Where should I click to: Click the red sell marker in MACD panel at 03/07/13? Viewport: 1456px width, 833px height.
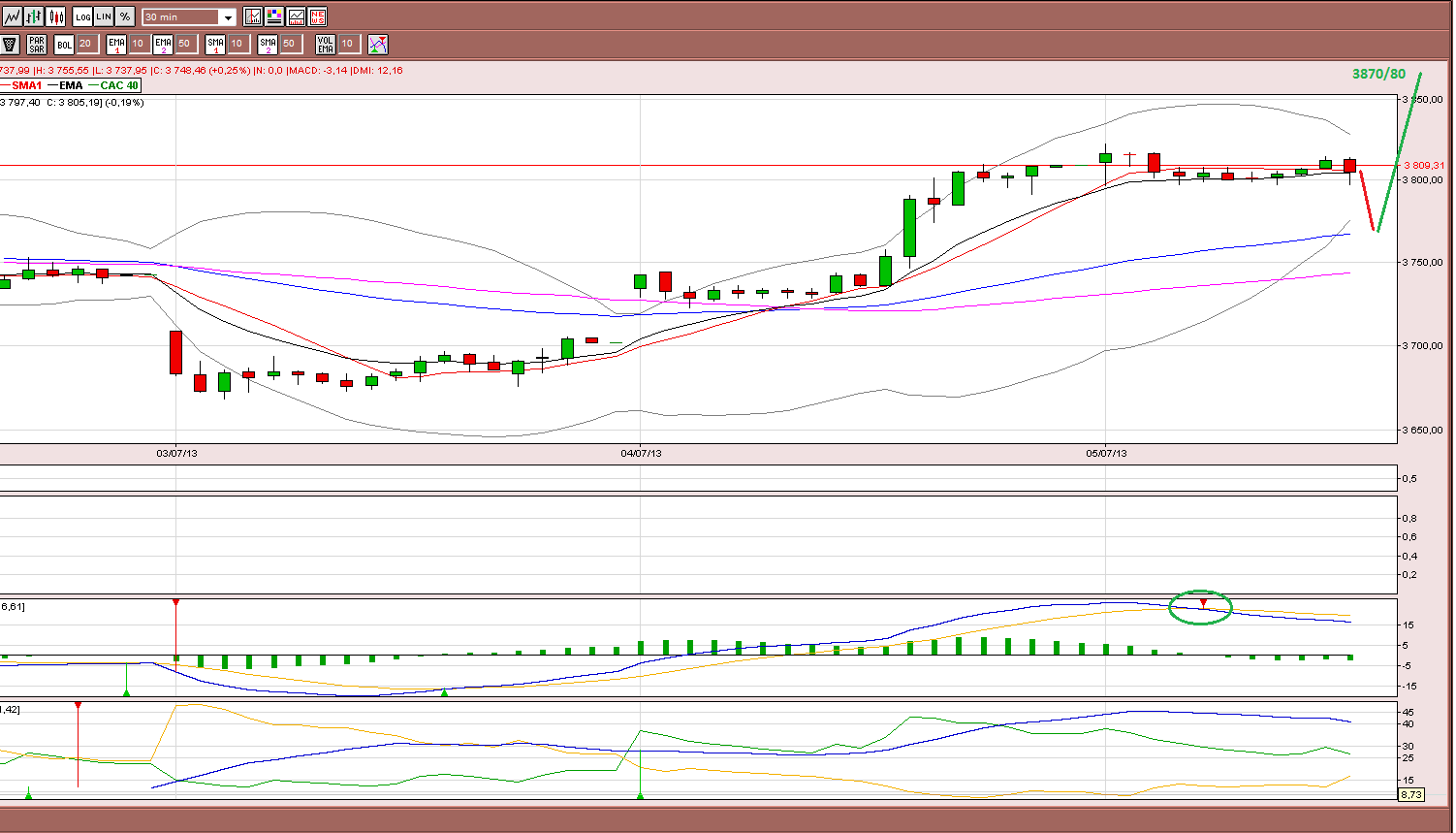click(175, 603)
